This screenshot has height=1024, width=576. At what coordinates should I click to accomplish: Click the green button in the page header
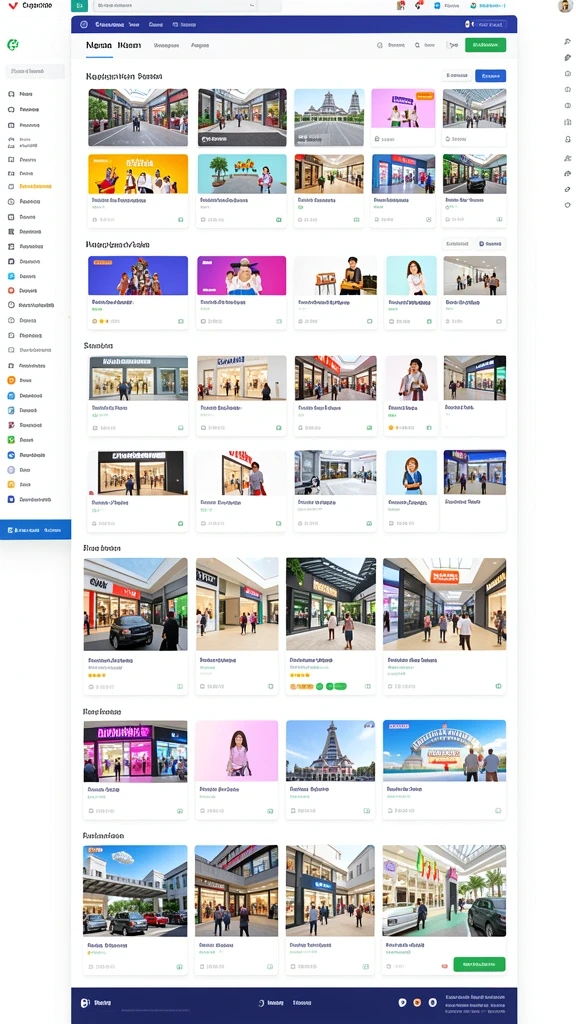(x=485, y=45)
